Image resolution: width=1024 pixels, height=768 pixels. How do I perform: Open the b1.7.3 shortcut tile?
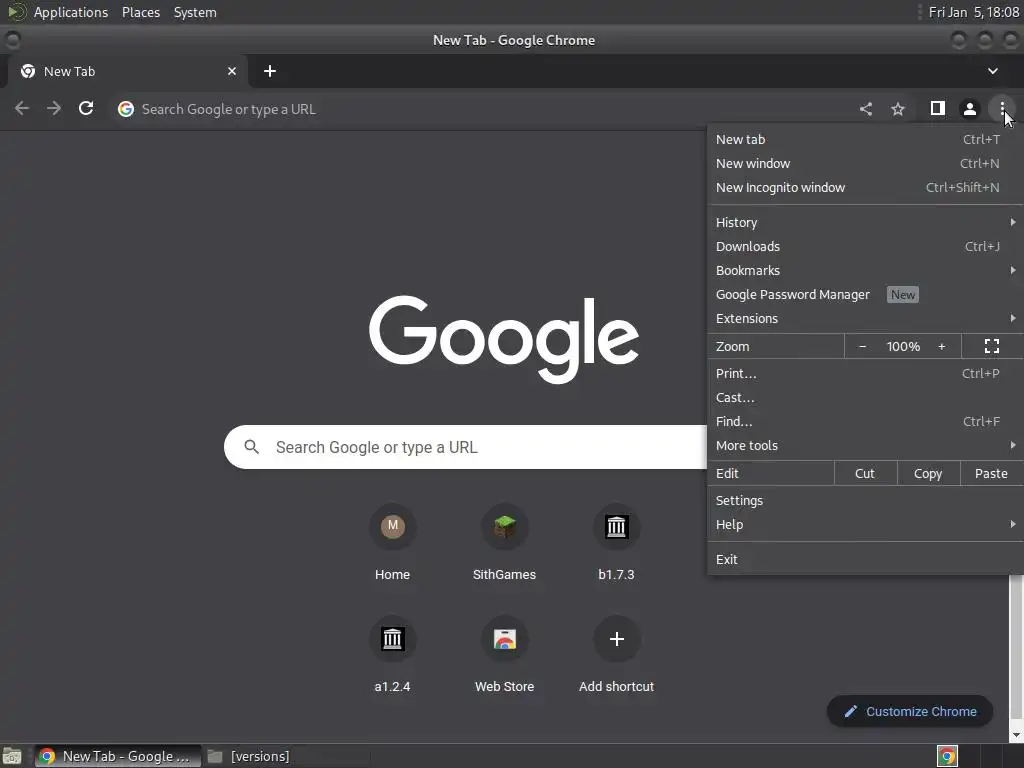(x=616, y=543)
